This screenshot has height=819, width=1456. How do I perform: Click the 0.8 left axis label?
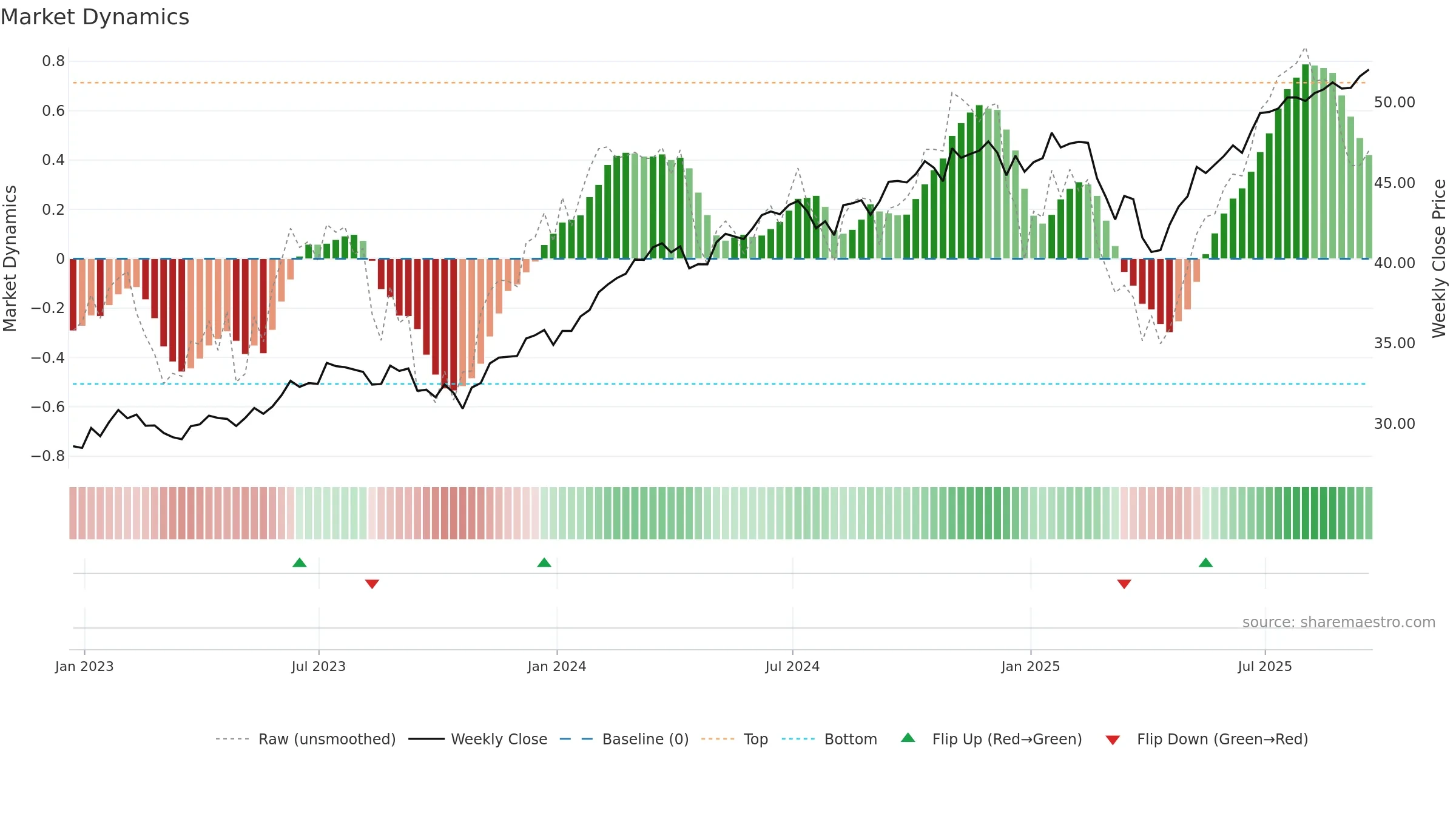point(53,61)
